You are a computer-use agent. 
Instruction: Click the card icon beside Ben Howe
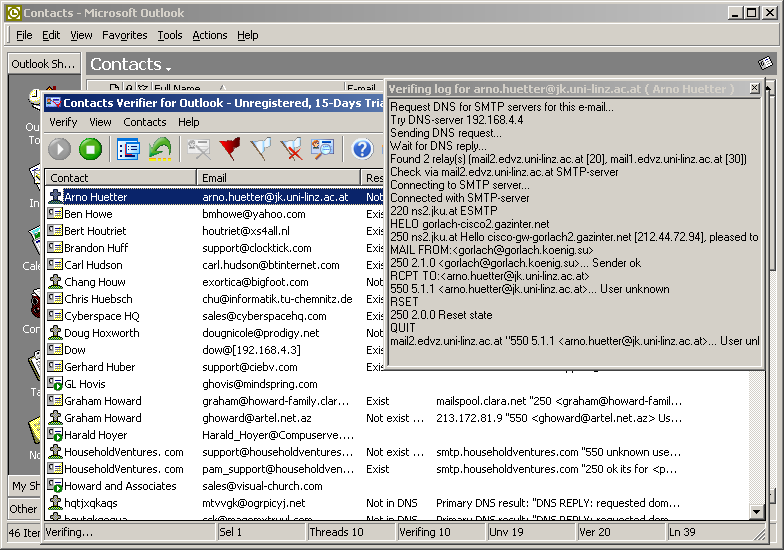(55, 214)
